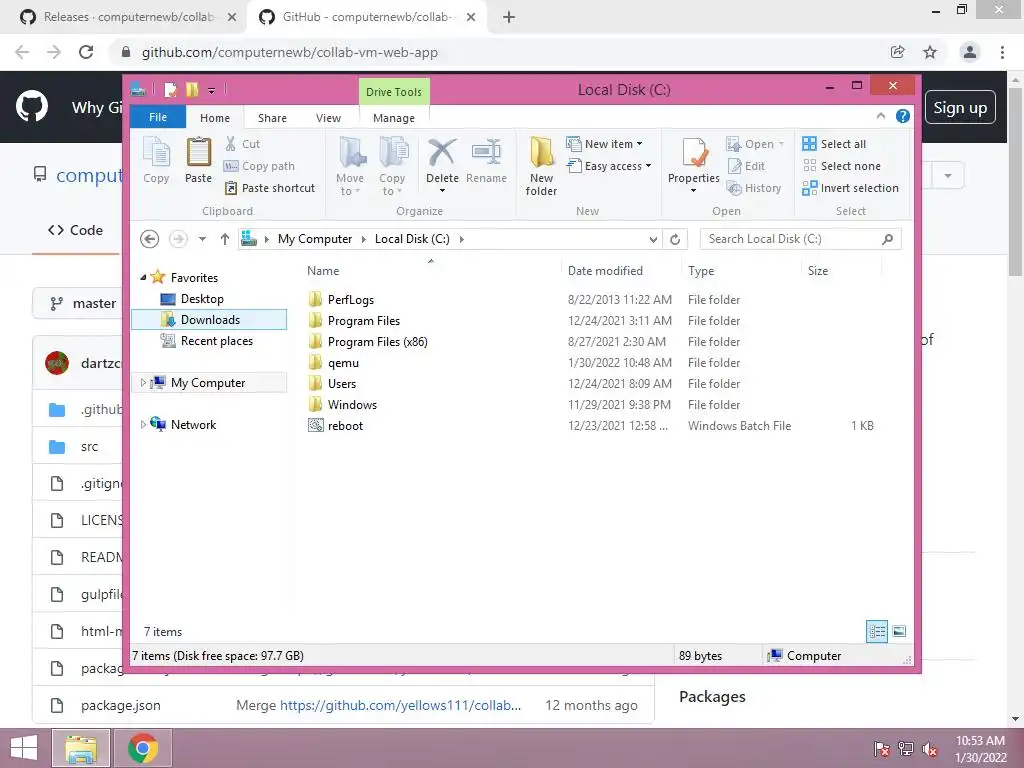Click Select none in the ribbon
Screen dimensions: 1024x768
click(842, 166)
